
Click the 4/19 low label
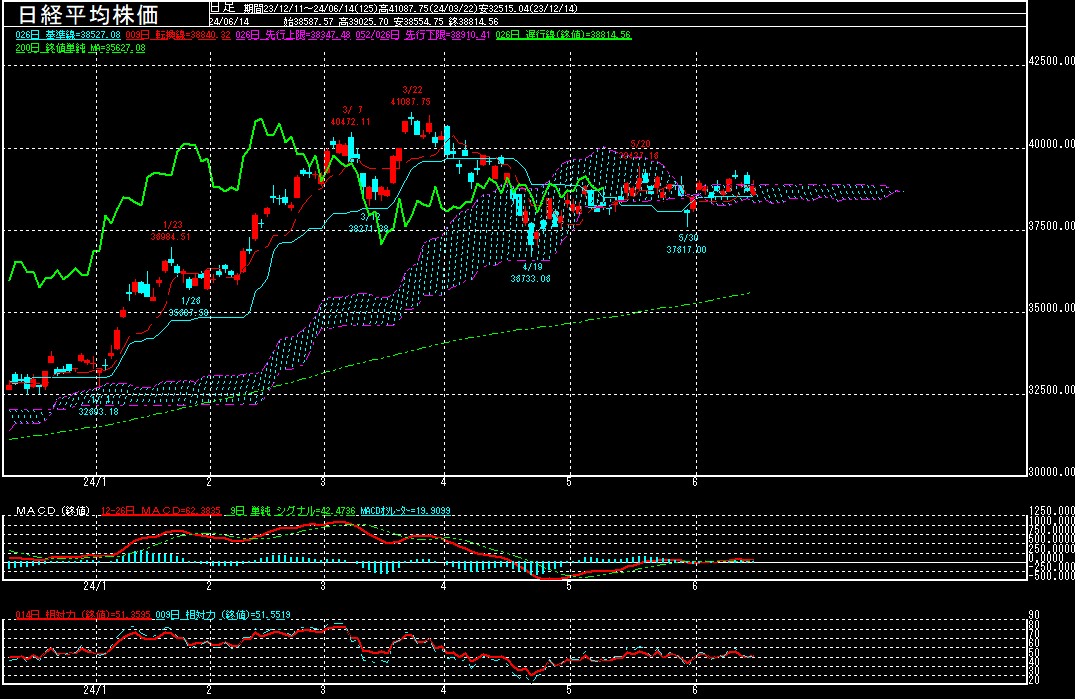tap(530, 273)
